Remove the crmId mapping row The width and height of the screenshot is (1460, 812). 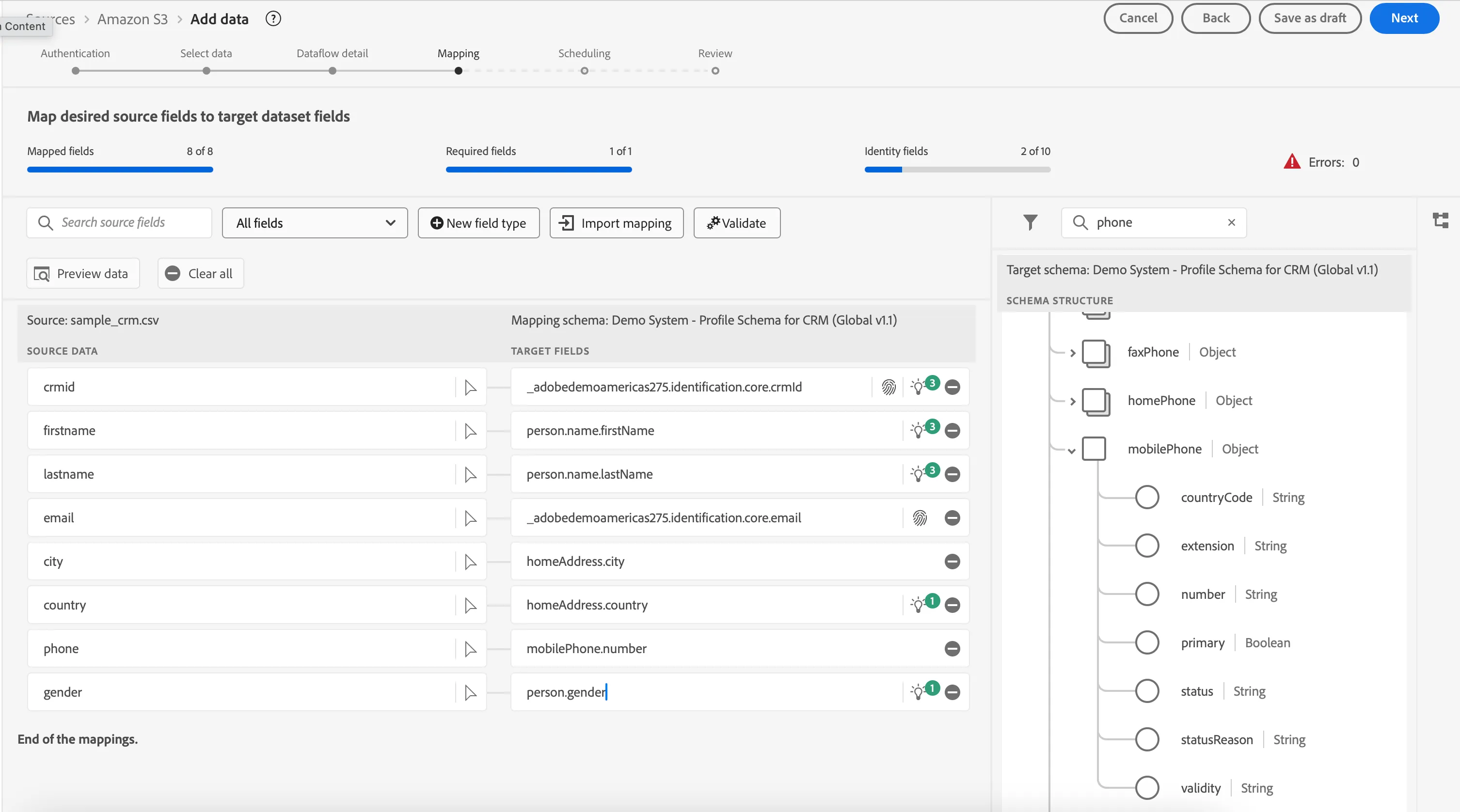click(952, 387)
